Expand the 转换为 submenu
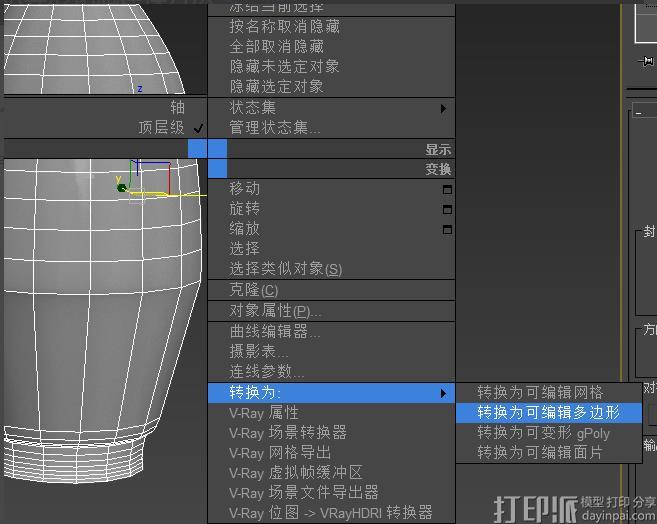 [x=330, y=393]
